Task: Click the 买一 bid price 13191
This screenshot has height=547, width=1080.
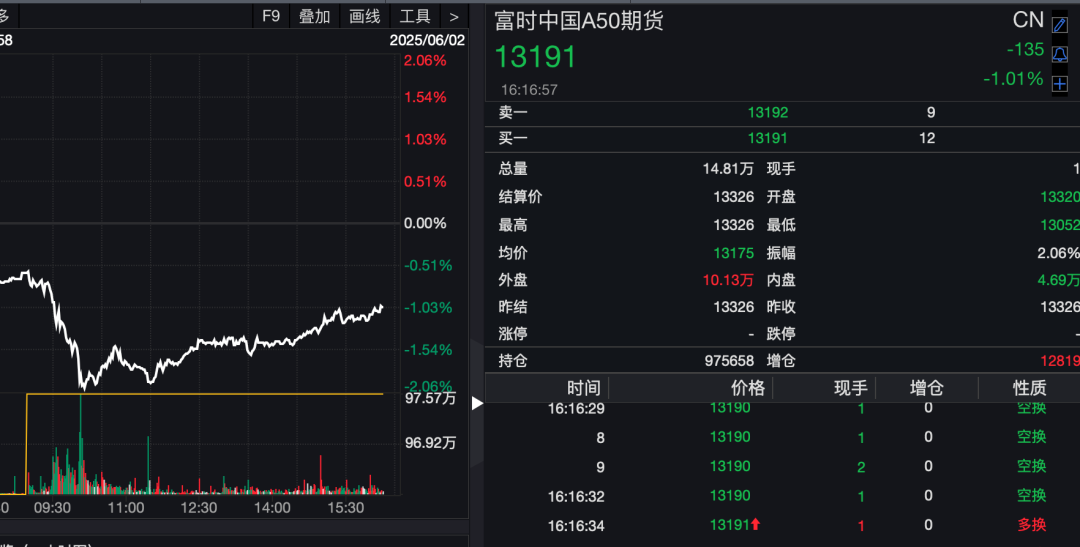Action: pyautogui.click(x=767, y=138)
